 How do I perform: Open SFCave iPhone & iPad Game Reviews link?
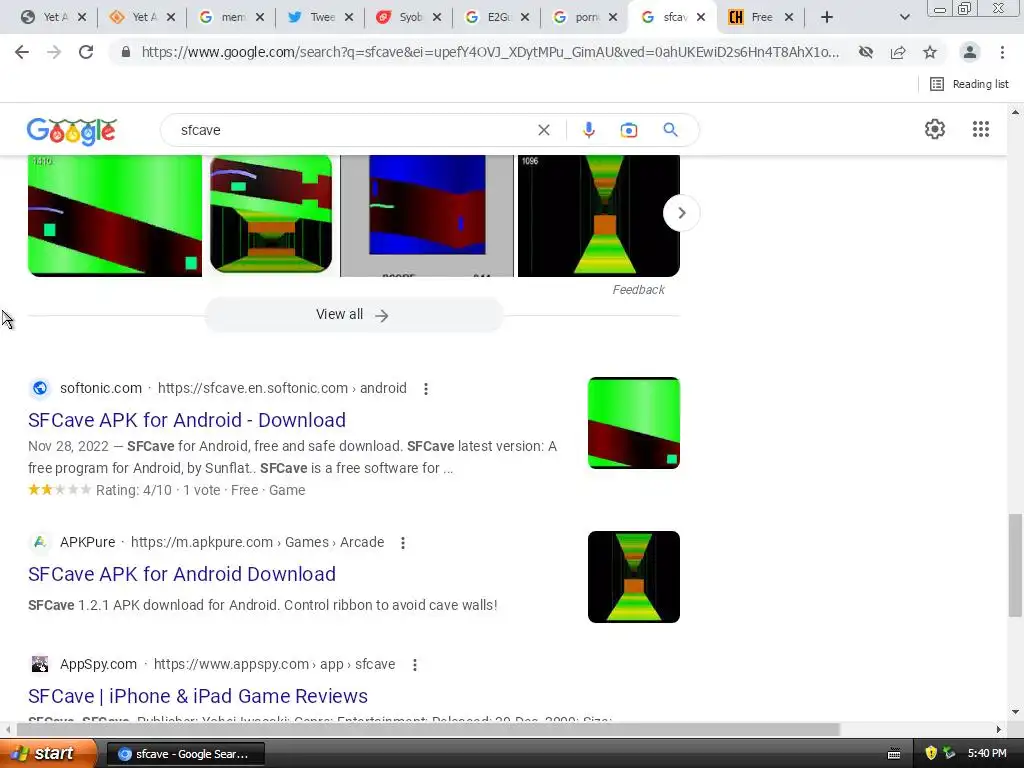point(198,696)
